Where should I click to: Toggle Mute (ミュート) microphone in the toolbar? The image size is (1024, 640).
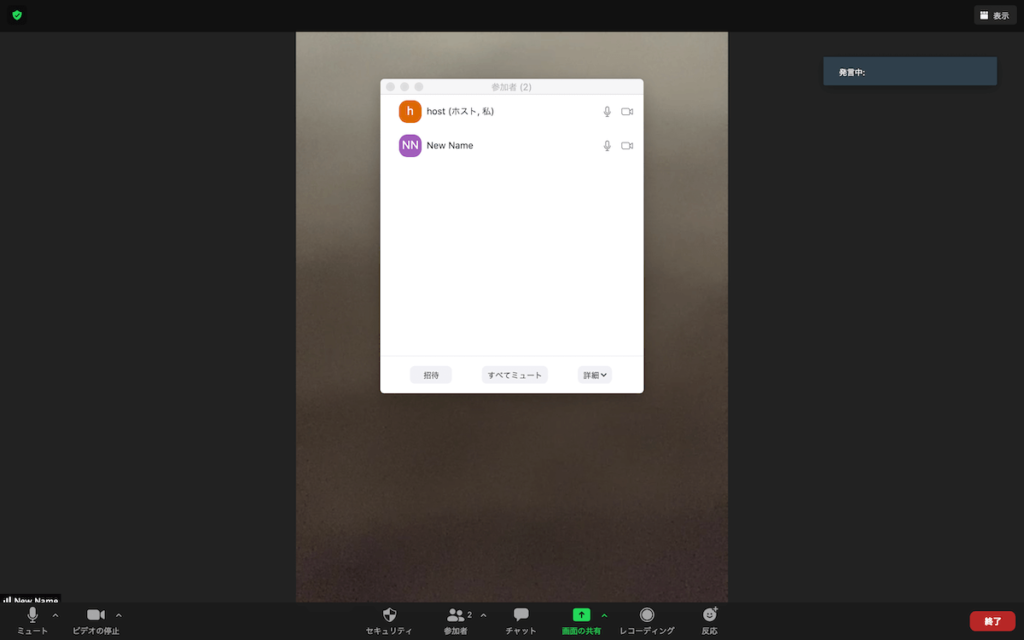[x=32, y=615]
